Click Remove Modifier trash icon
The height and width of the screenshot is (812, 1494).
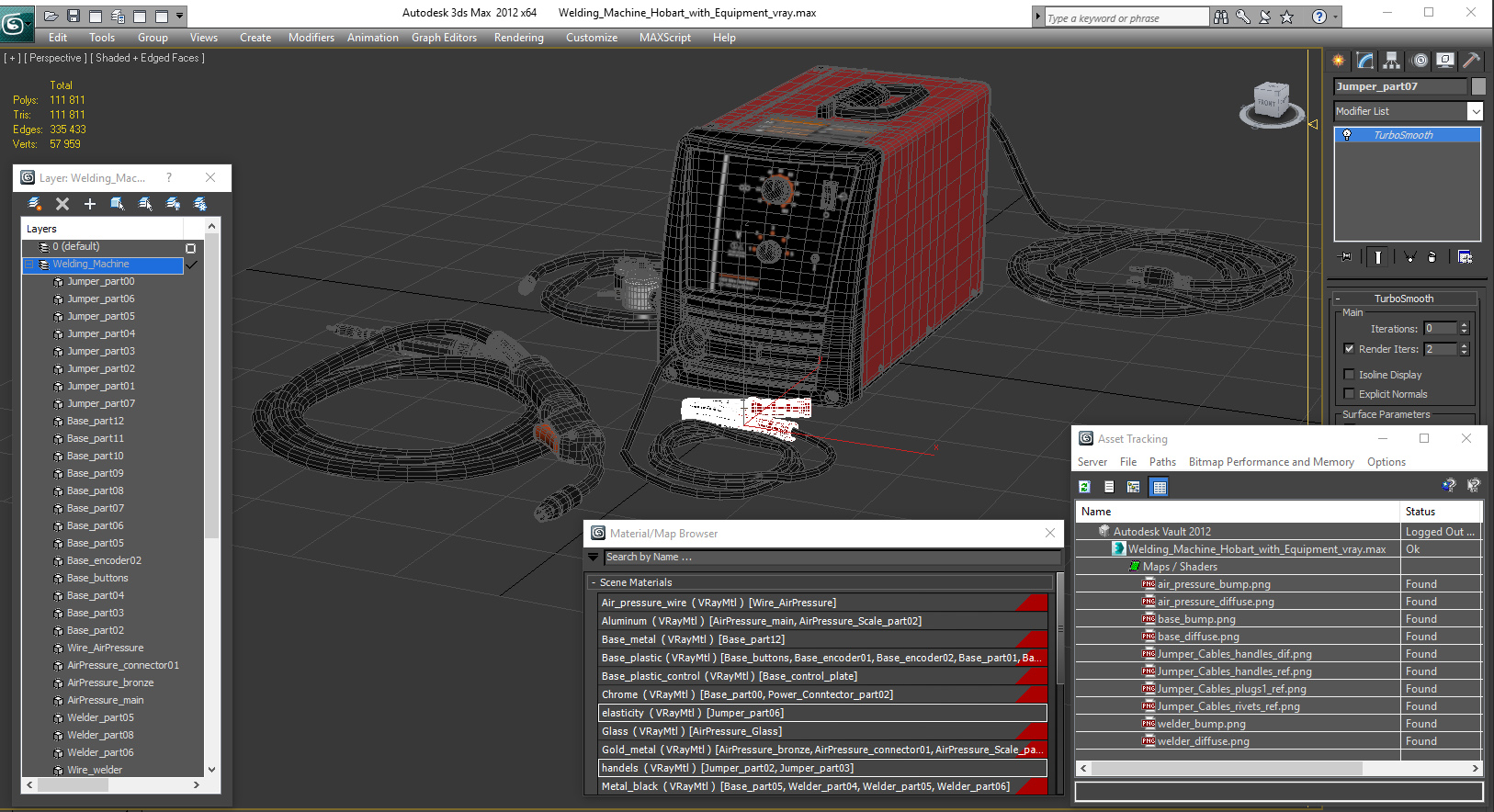point(1432,257)
